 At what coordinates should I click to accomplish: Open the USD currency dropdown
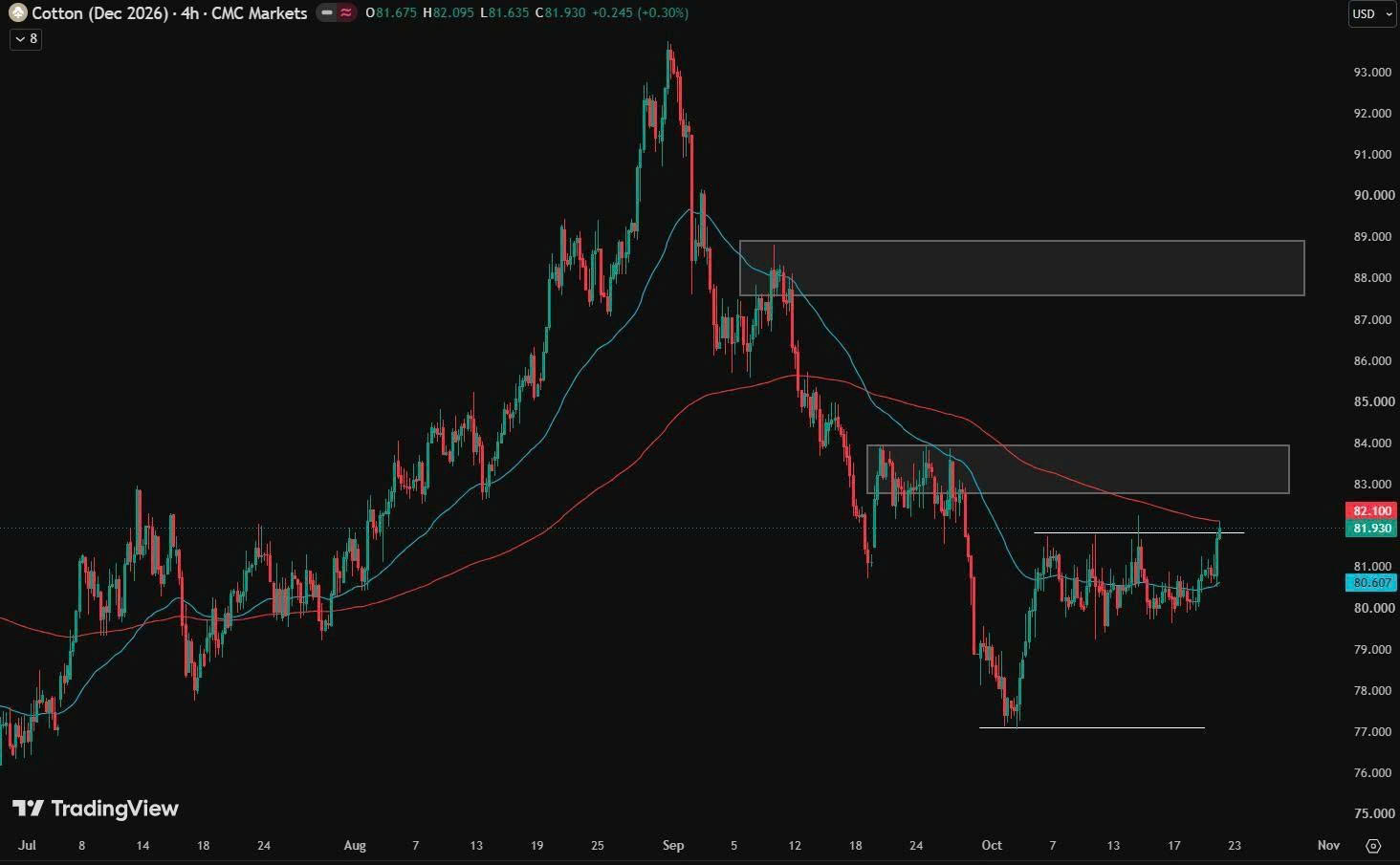1372,13
